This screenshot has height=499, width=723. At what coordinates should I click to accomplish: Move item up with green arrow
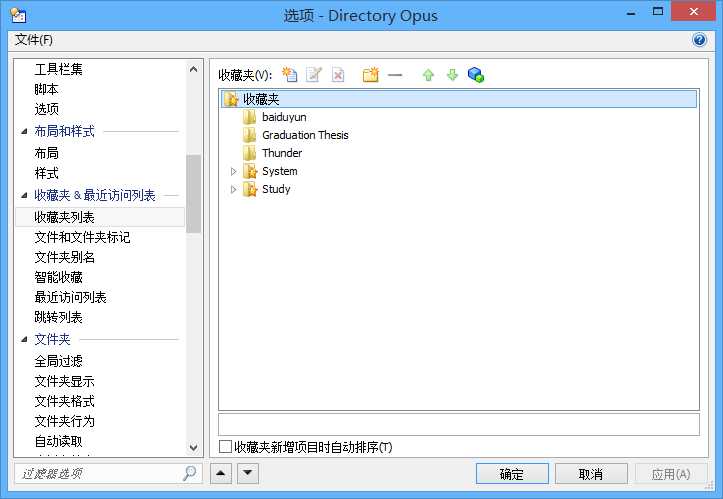(x=428, y=75)
